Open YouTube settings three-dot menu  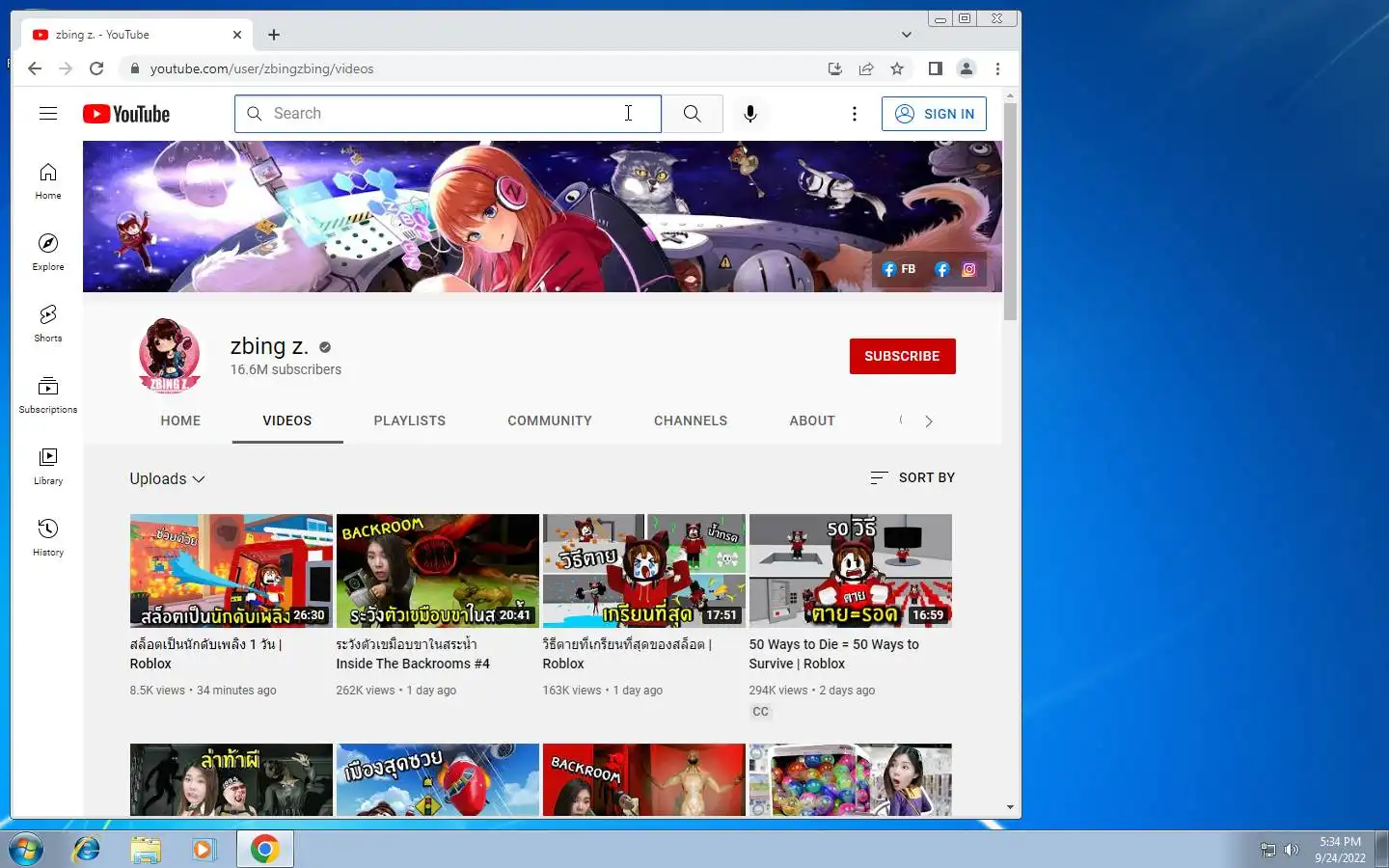(854, 114)
